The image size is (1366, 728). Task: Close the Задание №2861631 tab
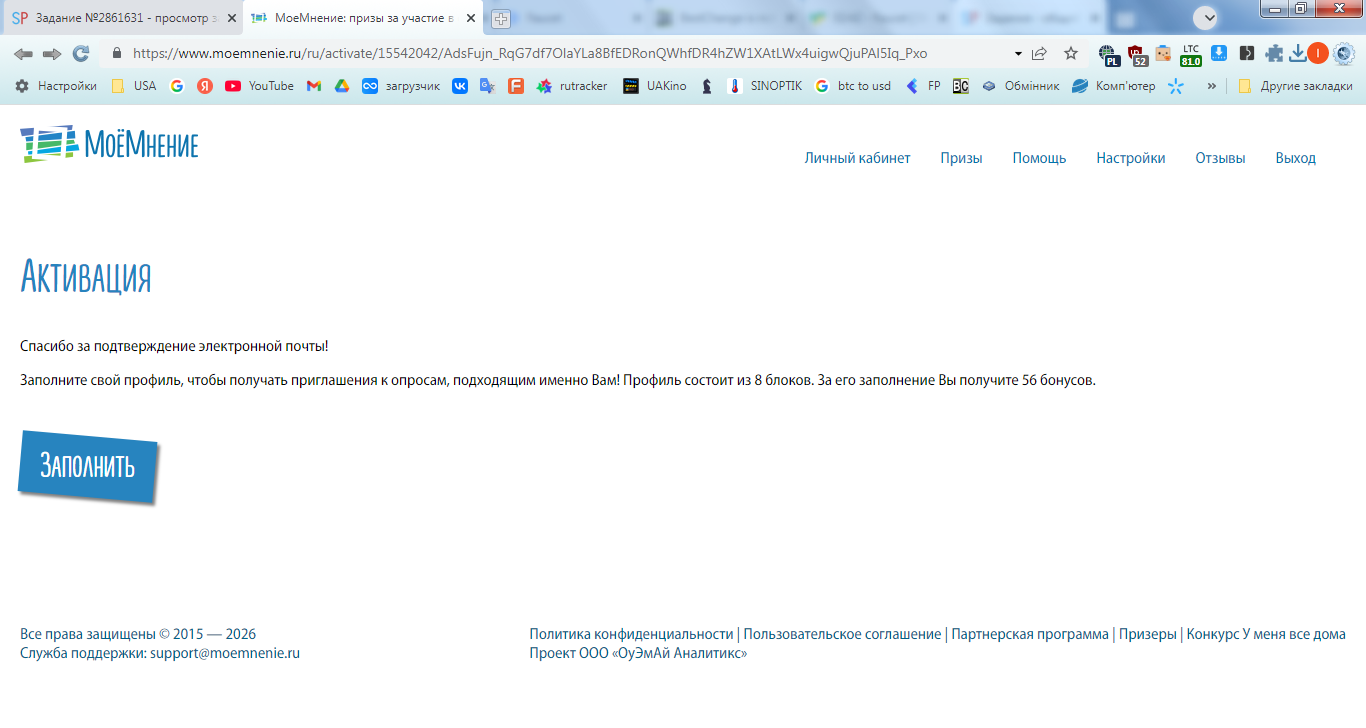[231, 18]
